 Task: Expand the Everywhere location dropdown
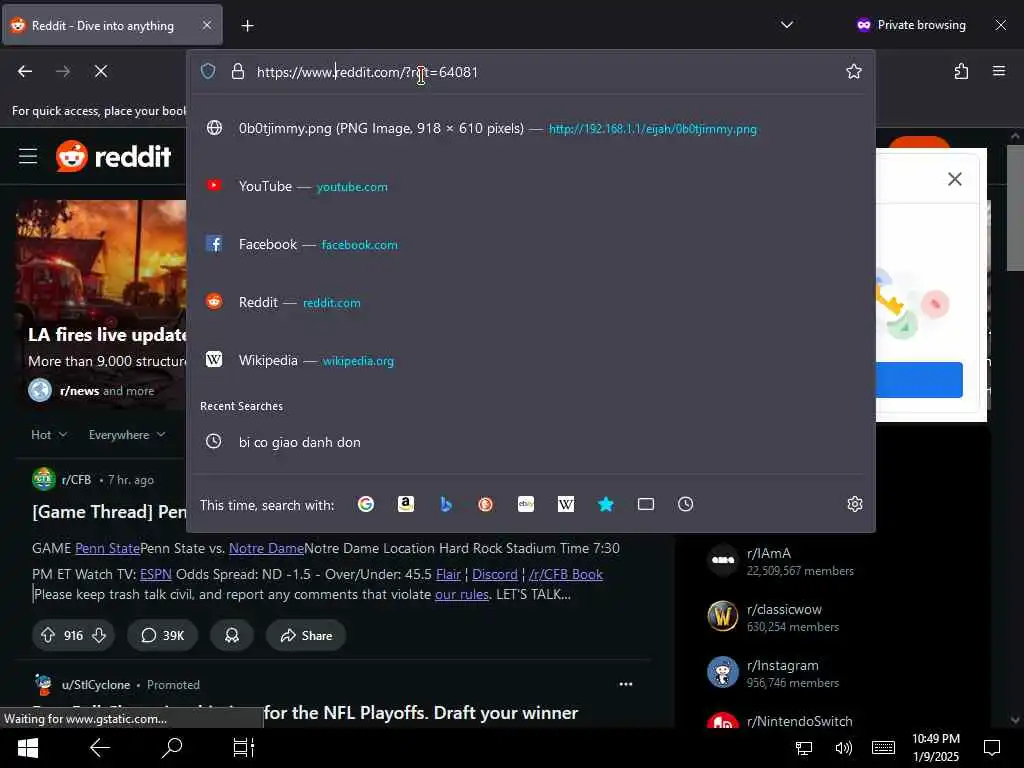point(127,435)
